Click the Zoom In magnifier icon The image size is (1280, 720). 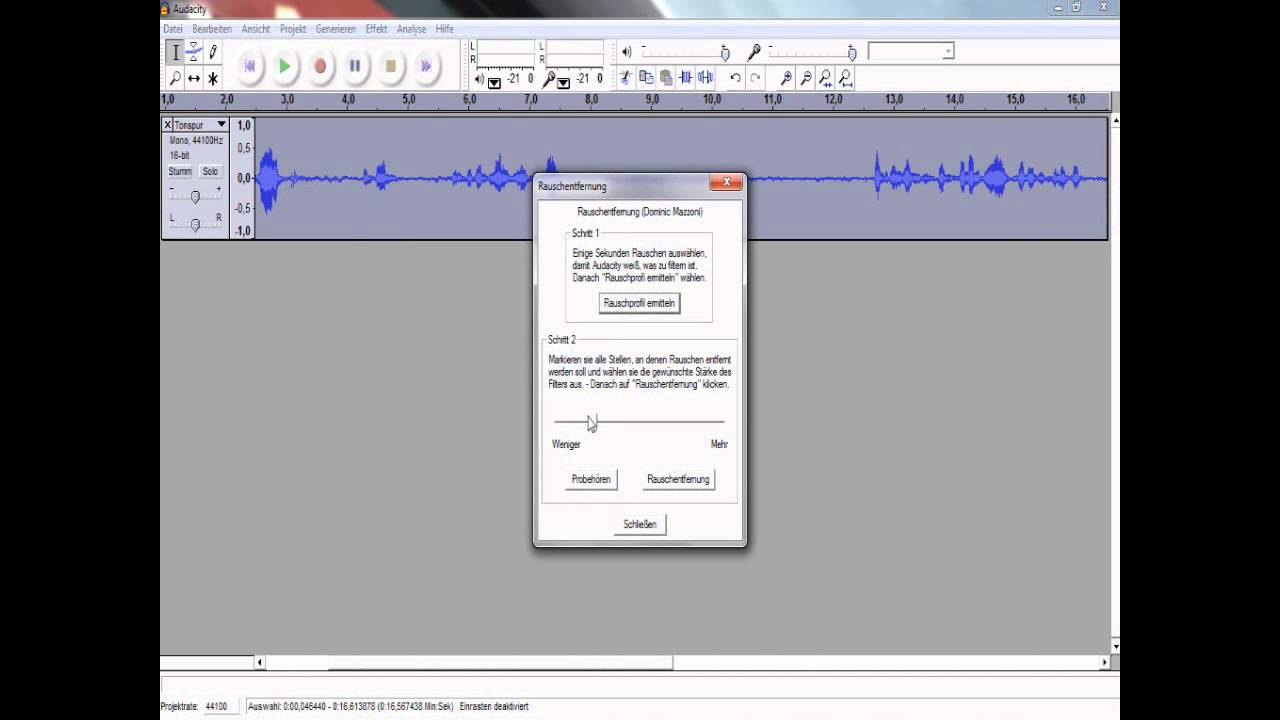[x=786, y=77]
